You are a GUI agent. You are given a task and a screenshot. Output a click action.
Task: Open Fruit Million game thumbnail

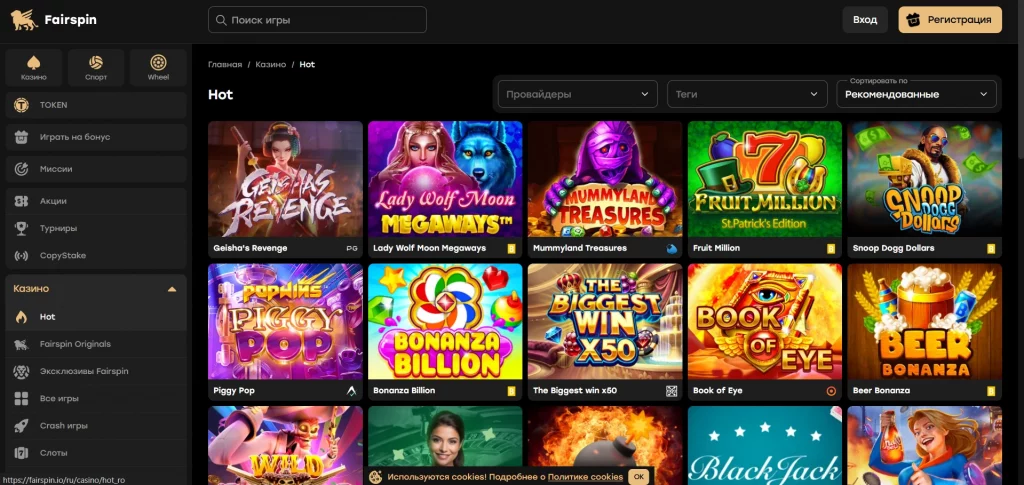(765, 179)
